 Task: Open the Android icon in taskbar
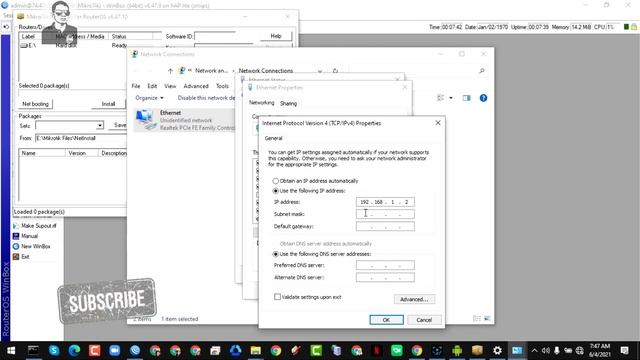(457, 350)
